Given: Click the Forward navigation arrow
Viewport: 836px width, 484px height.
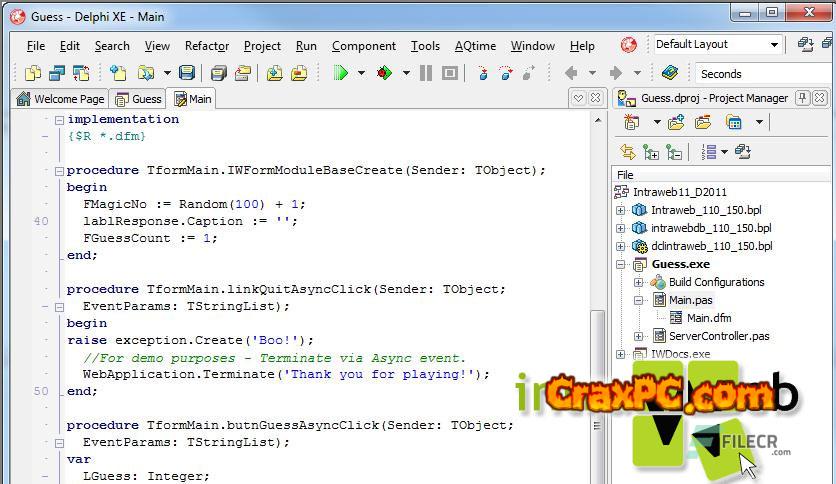Looking at the screenshot, I should pos(616,73).
